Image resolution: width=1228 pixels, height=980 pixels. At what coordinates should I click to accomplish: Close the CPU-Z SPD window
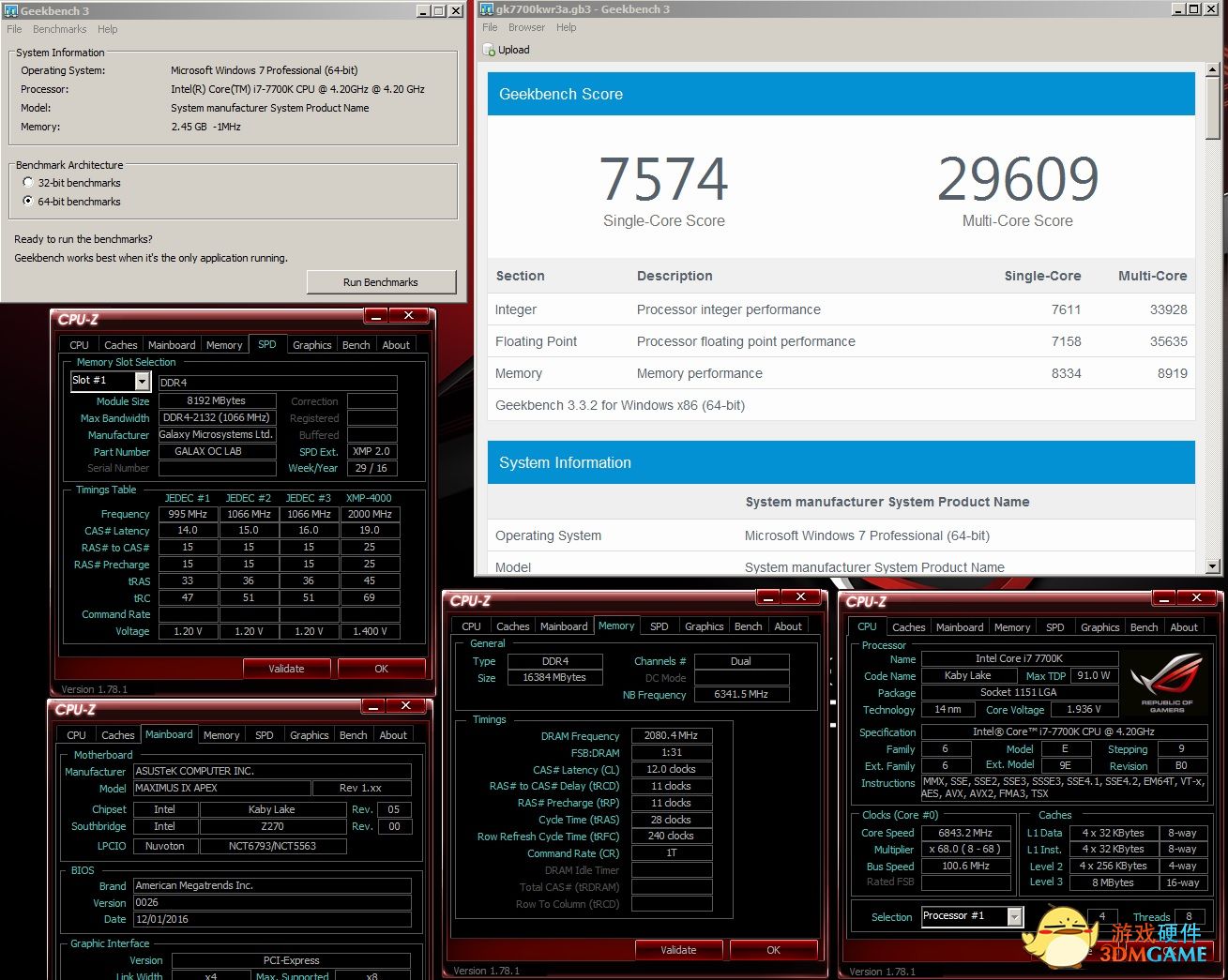point(409,316)
